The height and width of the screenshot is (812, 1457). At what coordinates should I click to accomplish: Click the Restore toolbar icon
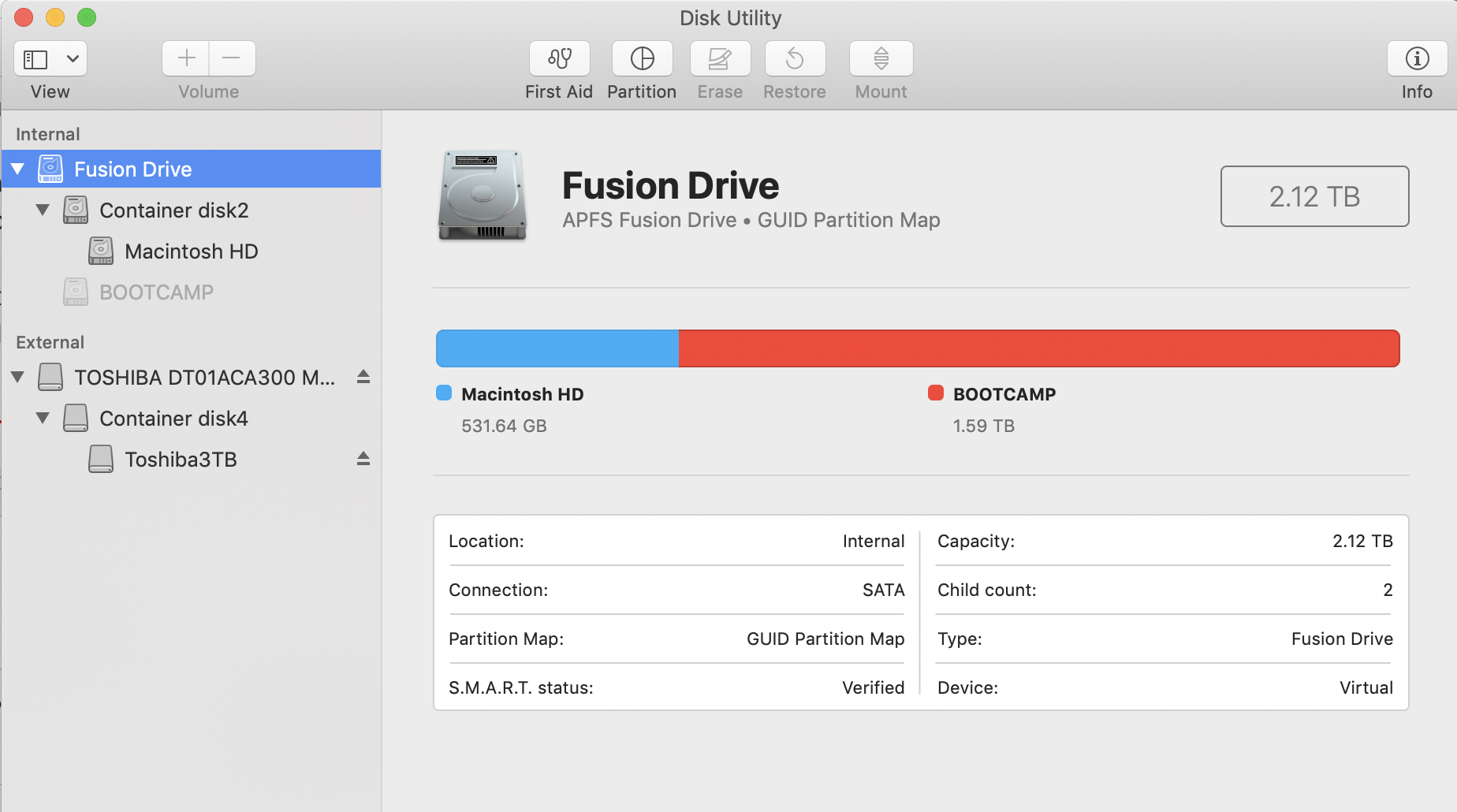(795, 59)
